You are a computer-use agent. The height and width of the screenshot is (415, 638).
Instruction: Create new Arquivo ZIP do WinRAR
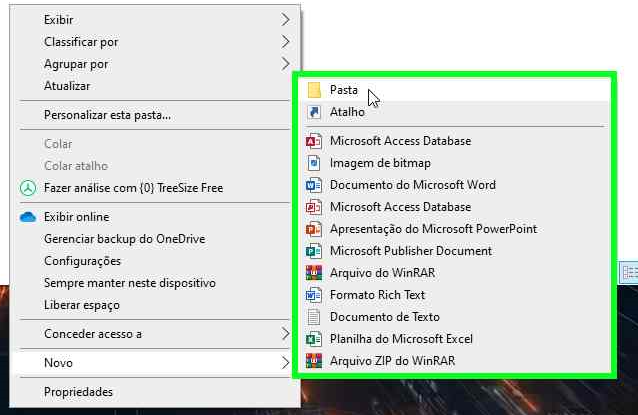click(x=454, y=361)
